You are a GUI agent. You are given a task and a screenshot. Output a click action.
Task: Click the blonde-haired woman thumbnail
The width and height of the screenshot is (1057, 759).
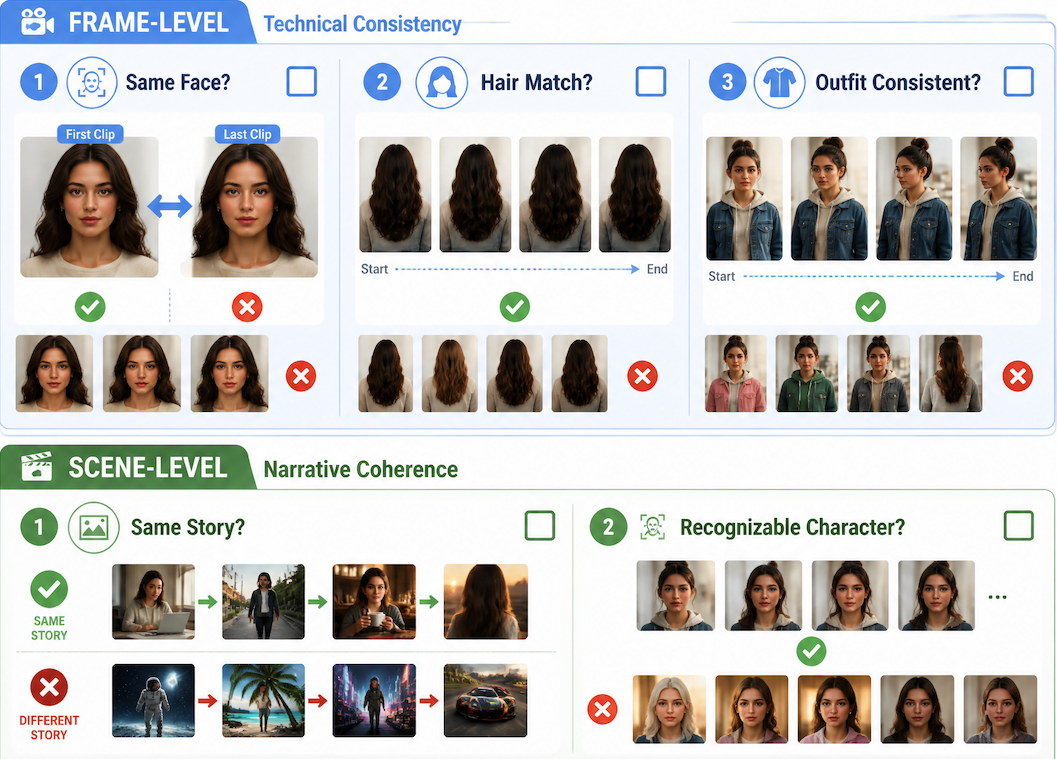coord(669,709)
